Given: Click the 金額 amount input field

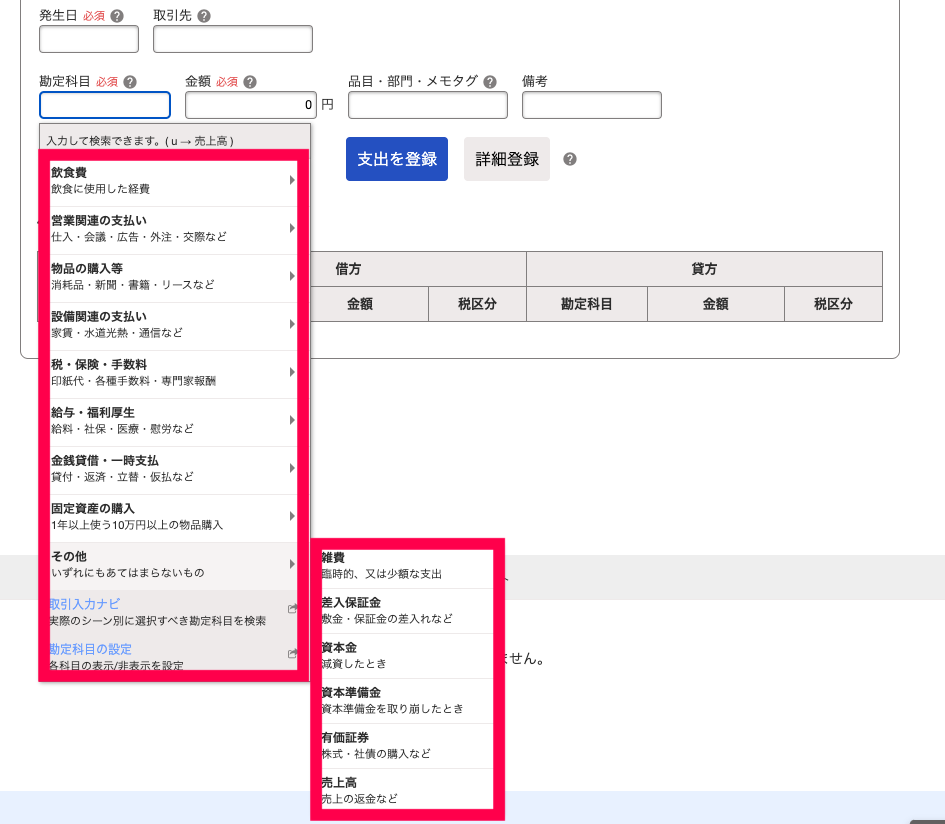Looking at the screenshot, I should [250, 105].
